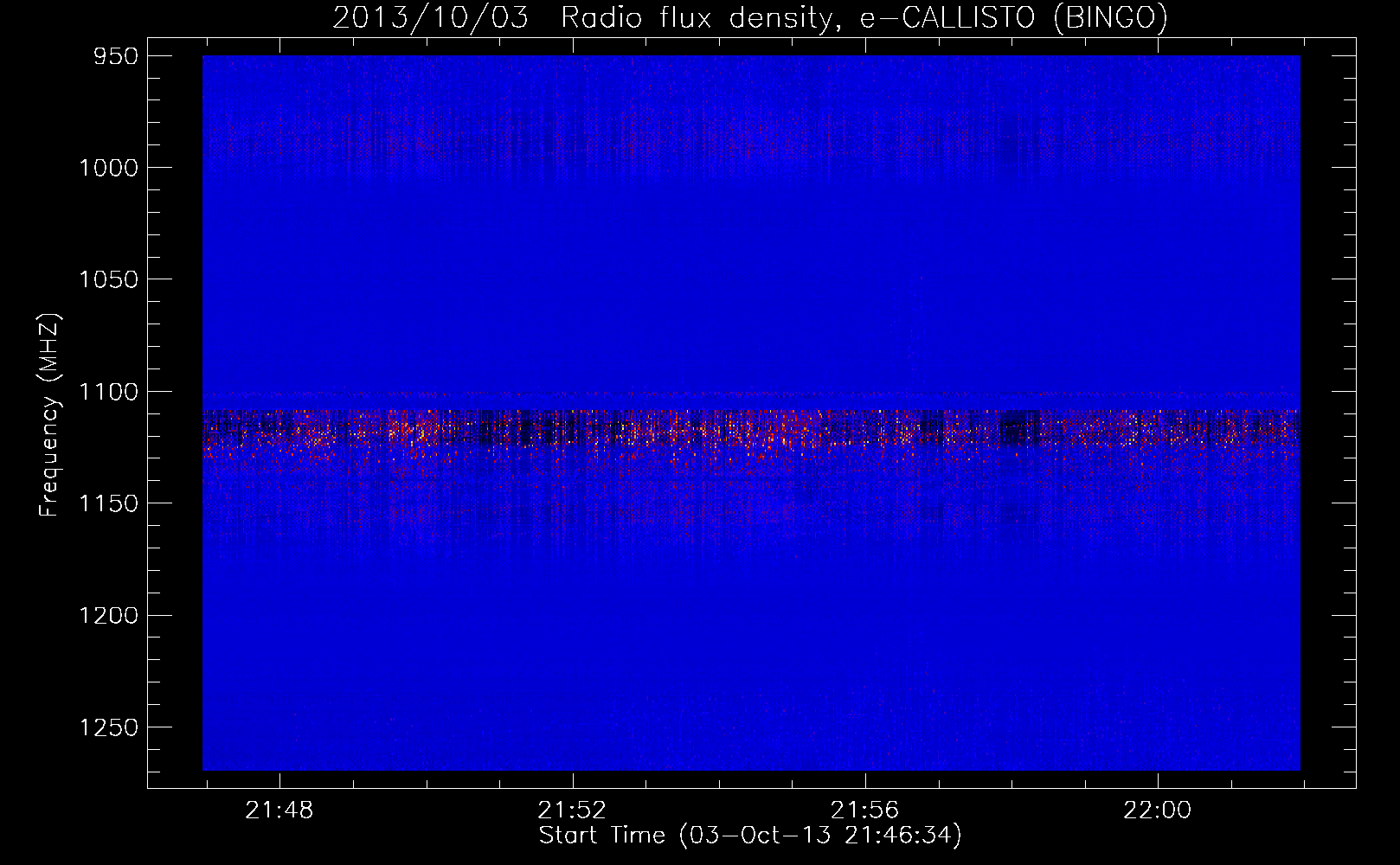
Task: Click the 21:52 time axis label
Action: pos(572,811)
